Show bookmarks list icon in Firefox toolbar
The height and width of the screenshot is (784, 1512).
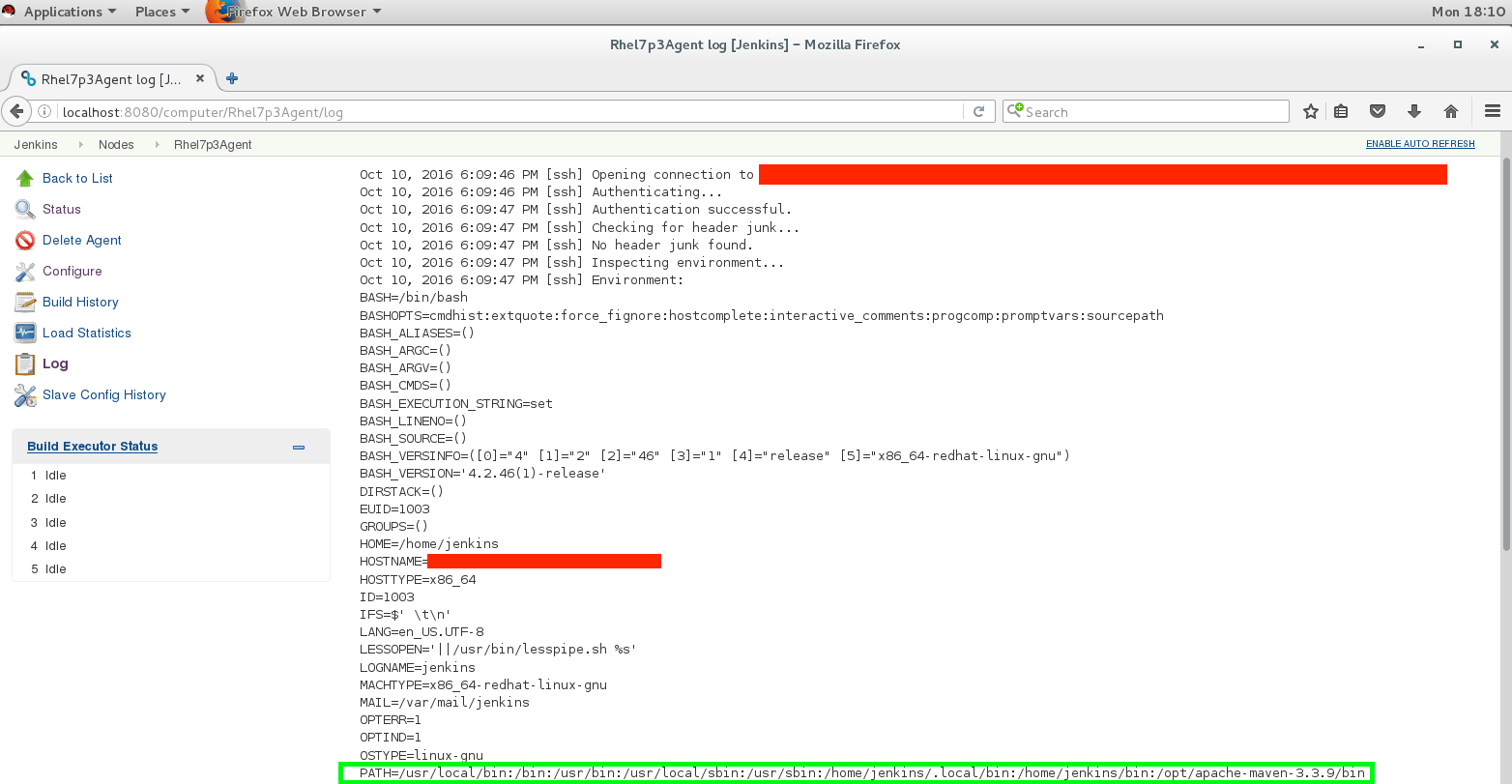1341,112
